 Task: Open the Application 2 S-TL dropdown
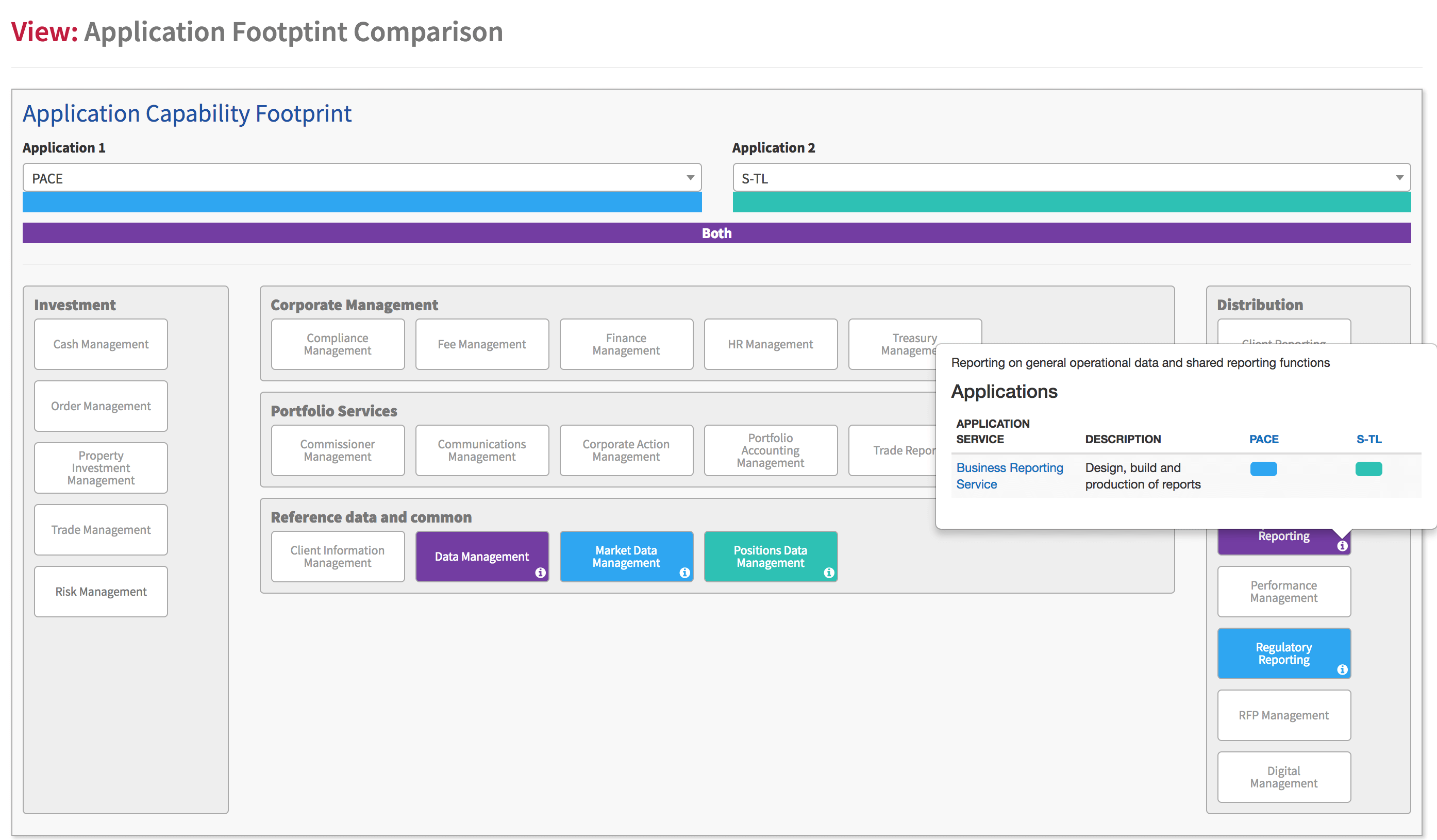1072,178
